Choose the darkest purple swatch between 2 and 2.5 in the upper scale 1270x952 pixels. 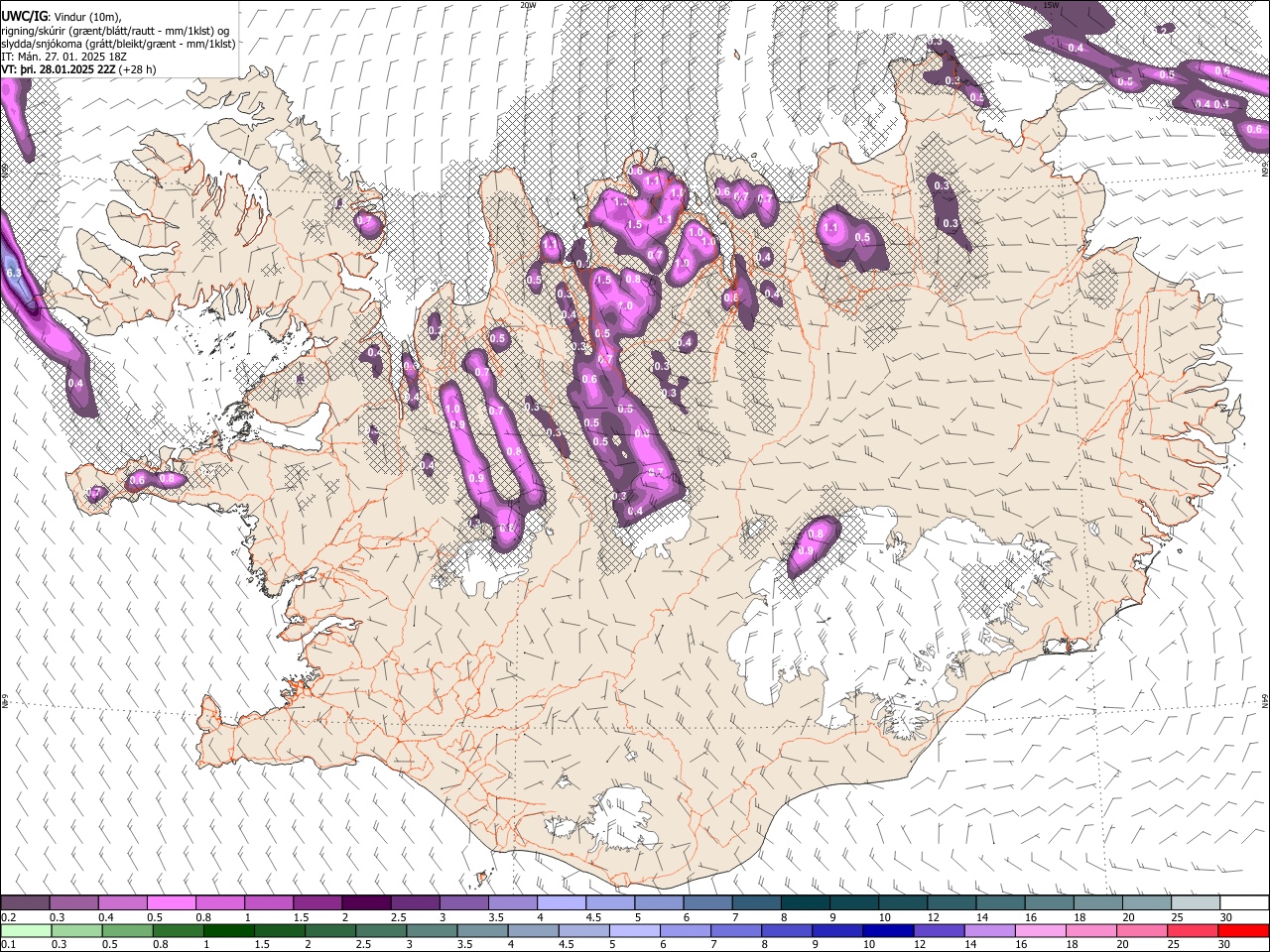(x=365, y=903)
